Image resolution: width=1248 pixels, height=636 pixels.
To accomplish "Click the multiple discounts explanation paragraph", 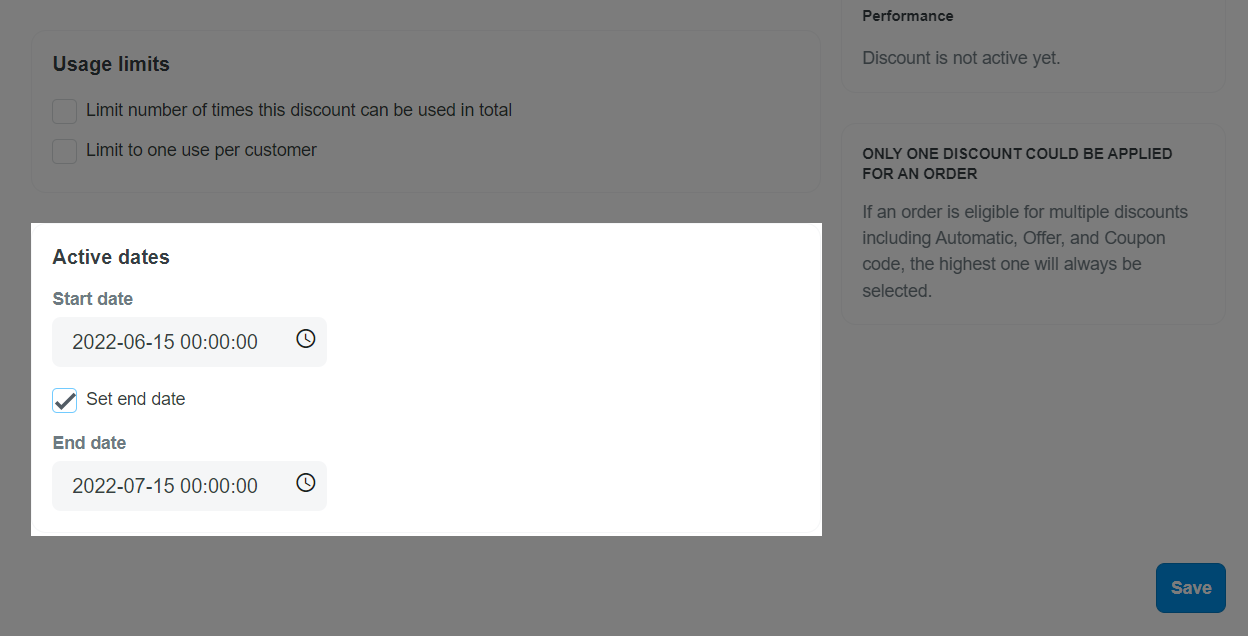I will pos(1025,251).
